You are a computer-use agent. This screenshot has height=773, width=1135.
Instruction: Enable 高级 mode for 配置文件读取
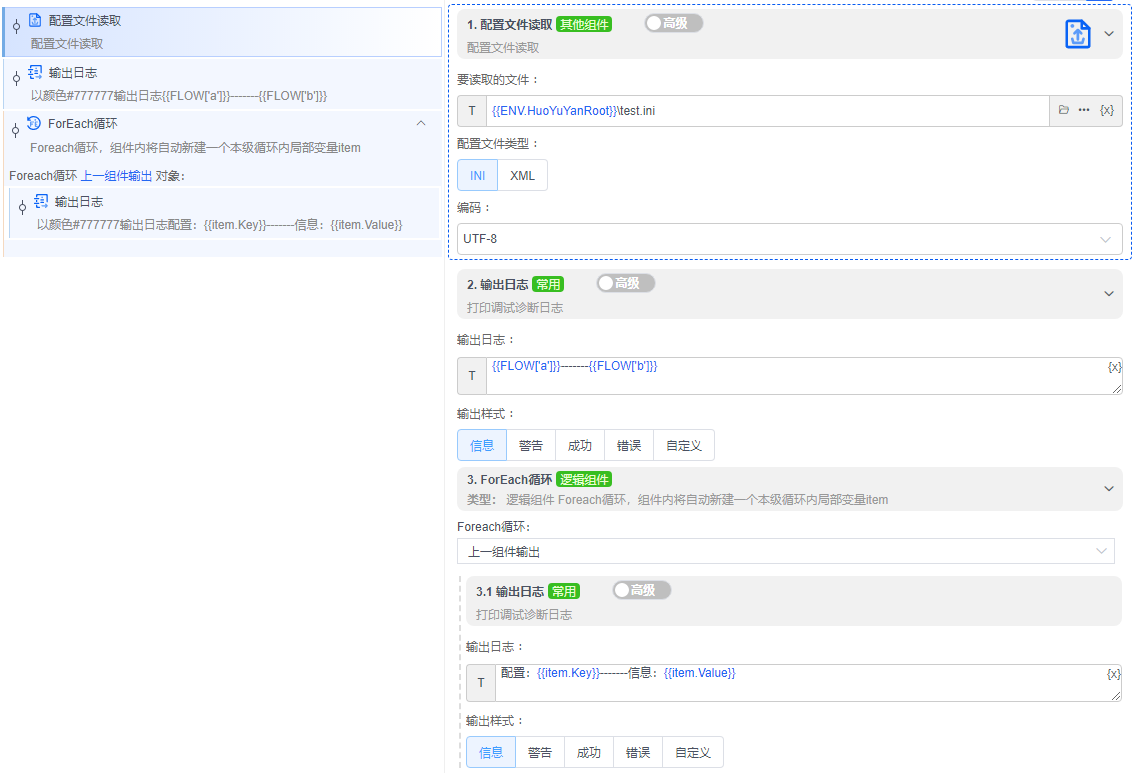point(671,23)
